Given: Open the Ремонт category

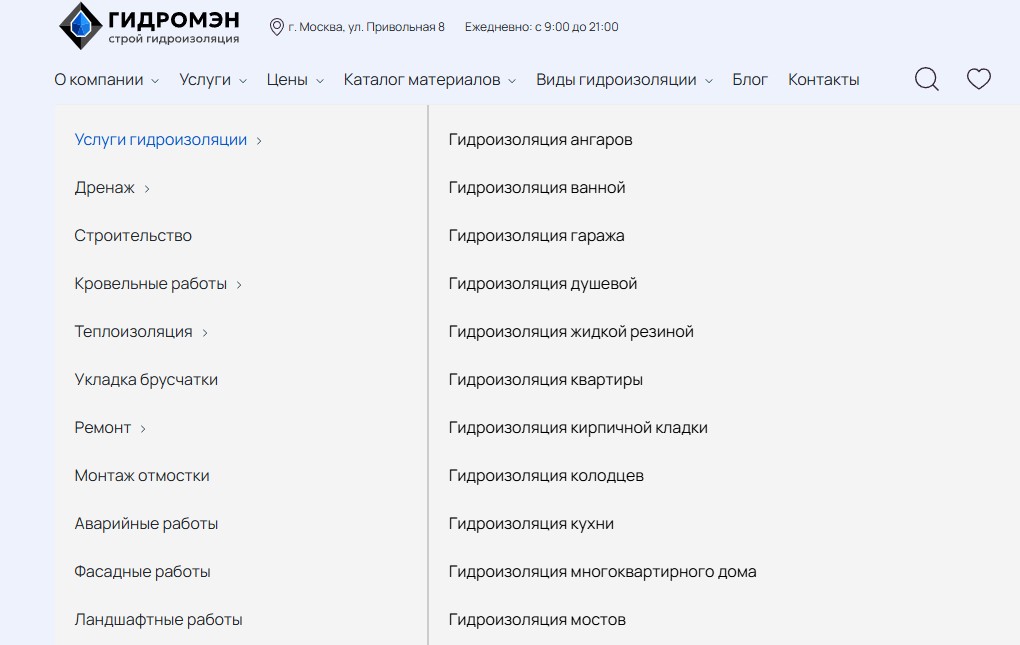Looking at the screenshot, I should point(103,428).
